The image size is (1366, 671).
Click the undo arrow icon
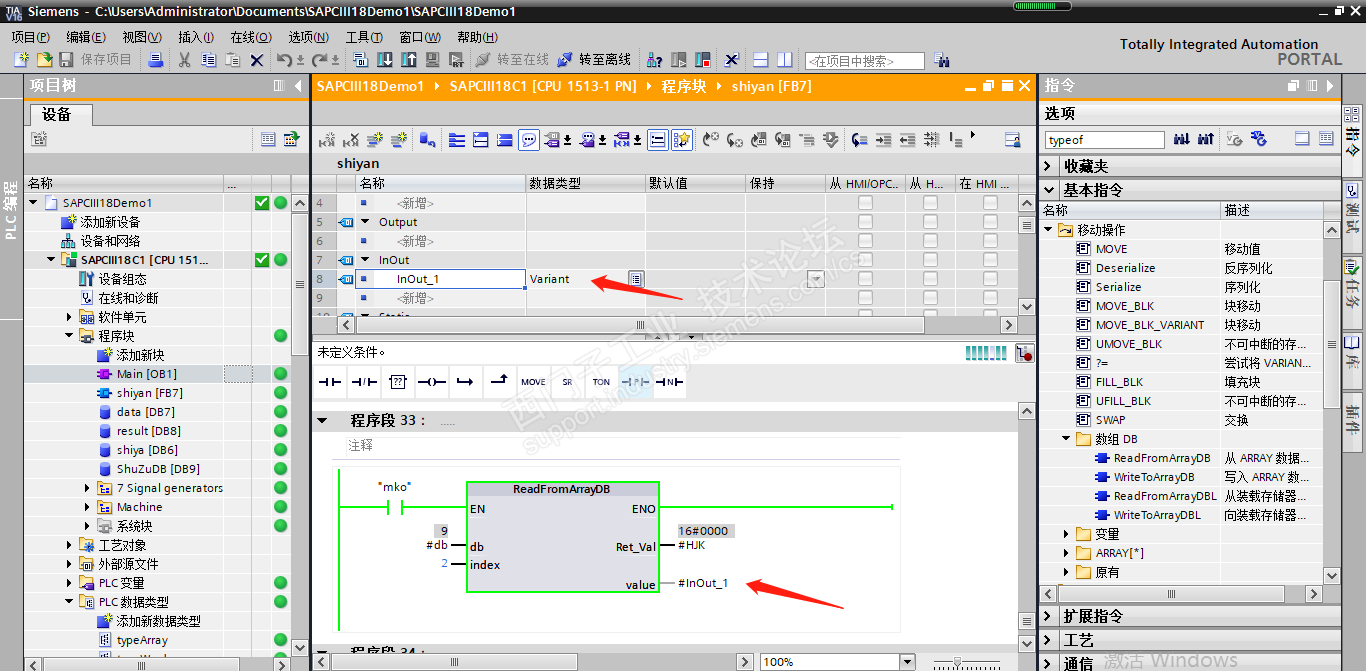(284, 60)
